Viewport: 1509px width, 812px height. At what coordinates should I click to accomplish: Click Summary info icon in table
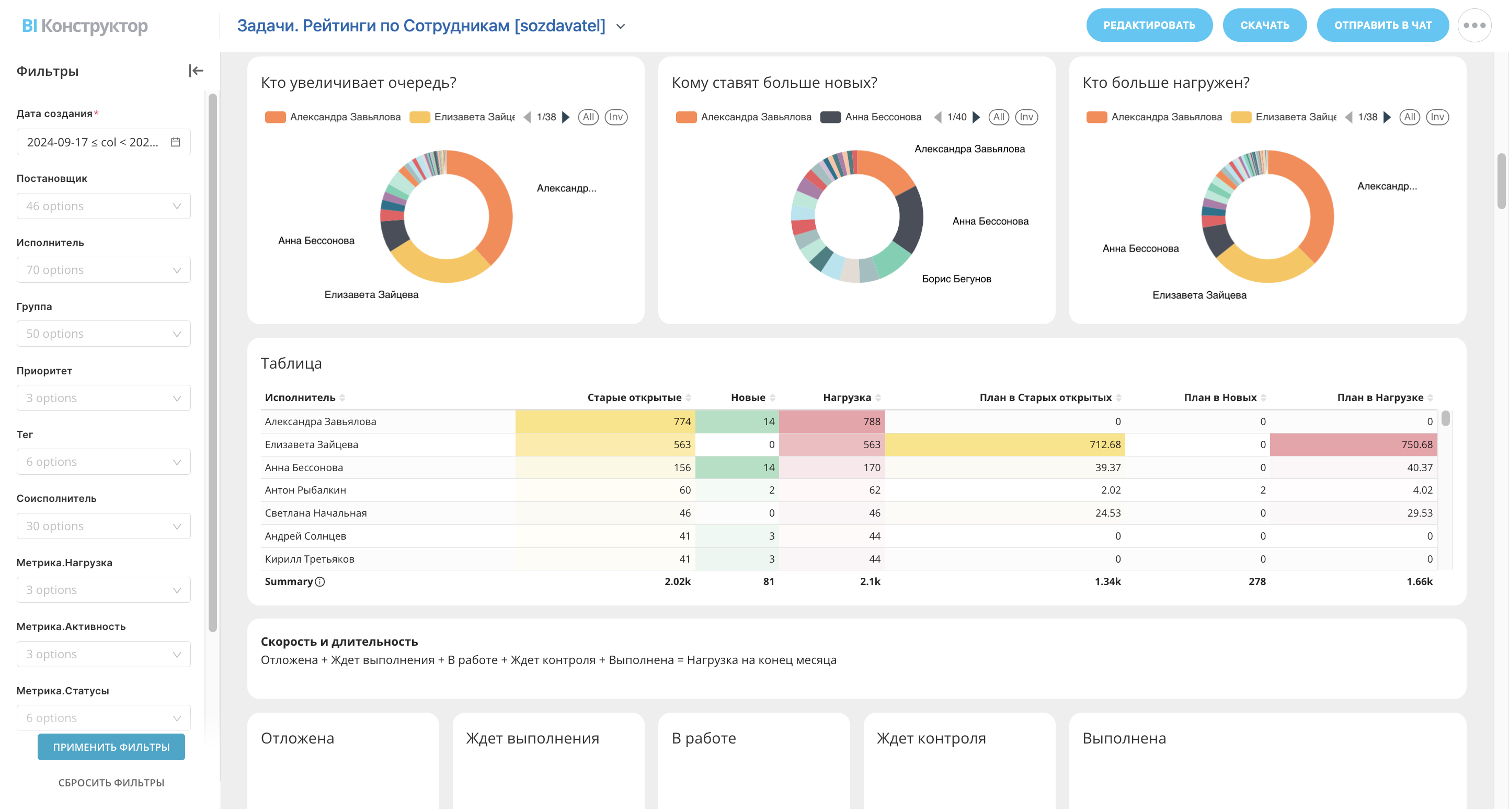320,582
